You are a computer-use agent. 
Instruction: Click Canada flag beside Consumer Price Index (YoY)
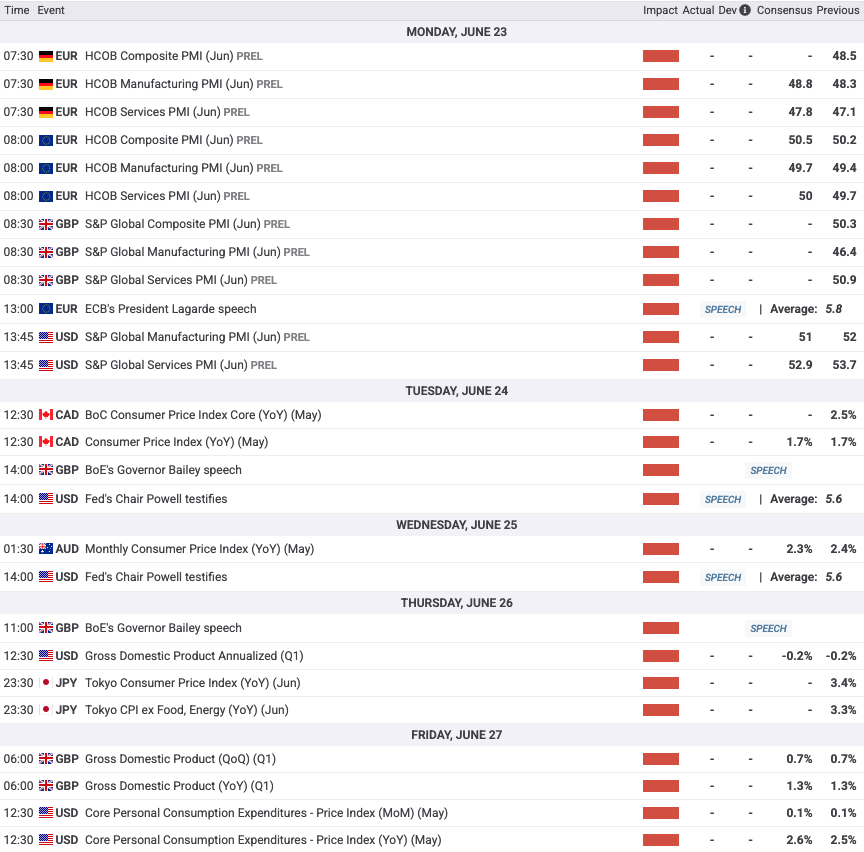46,442
